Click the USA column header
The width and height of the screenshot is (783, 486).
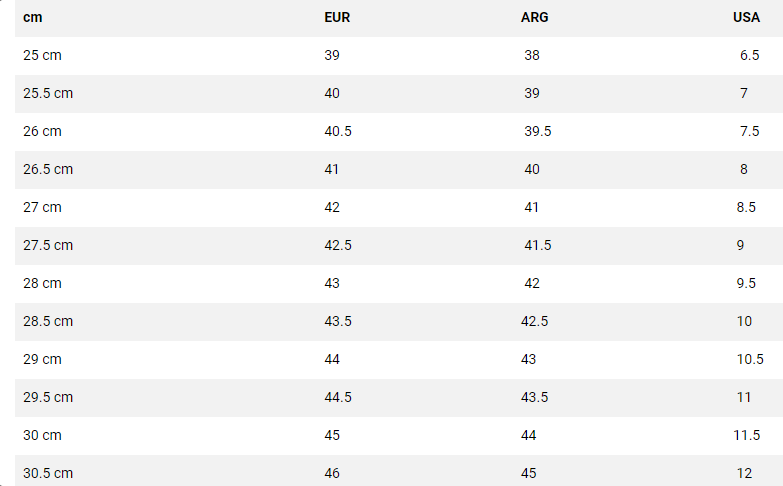click(x=746, y=17)
